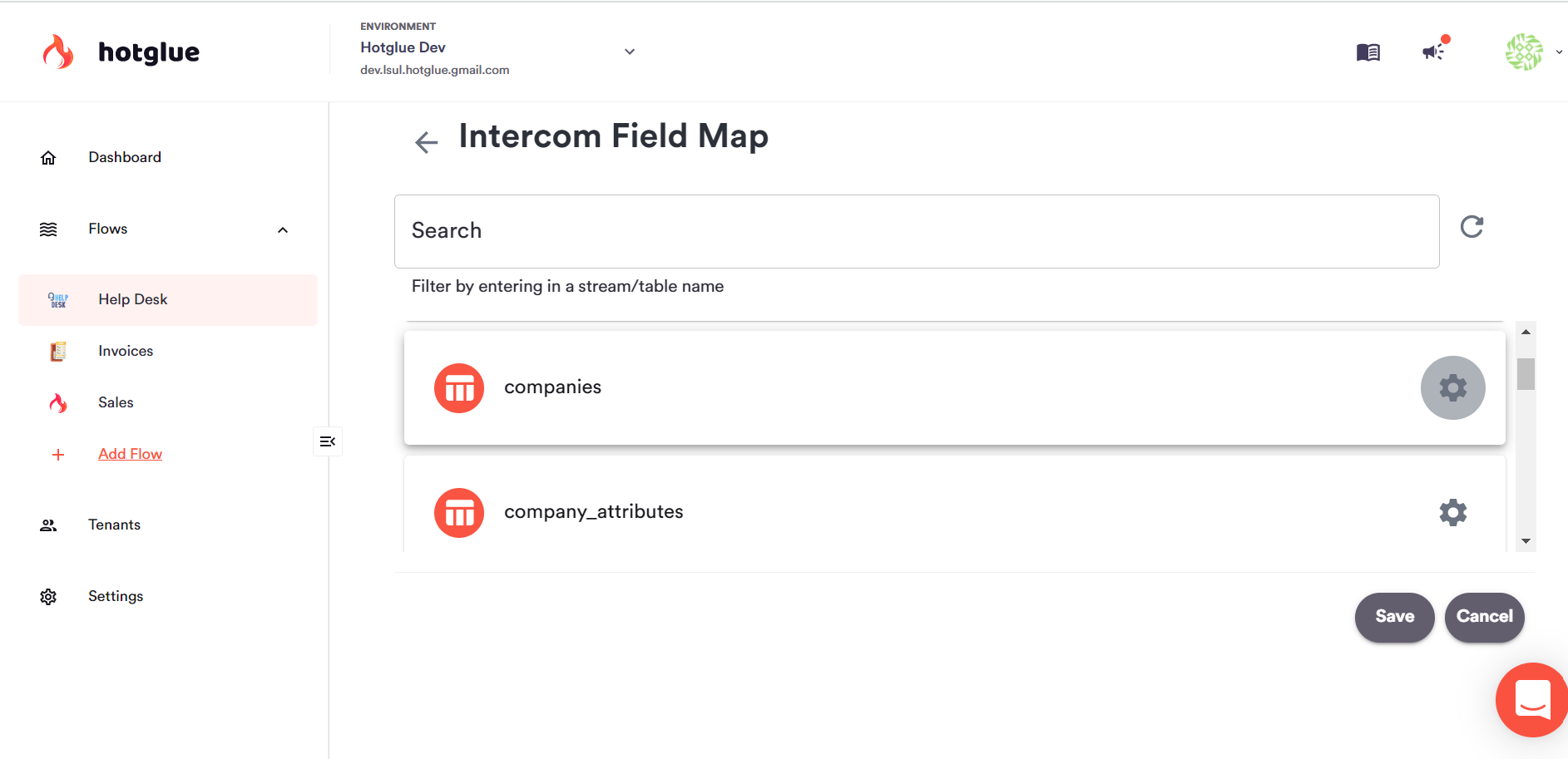1568x759 pixels.
Task: Open the Tenants page
Action: click(114, 525)
